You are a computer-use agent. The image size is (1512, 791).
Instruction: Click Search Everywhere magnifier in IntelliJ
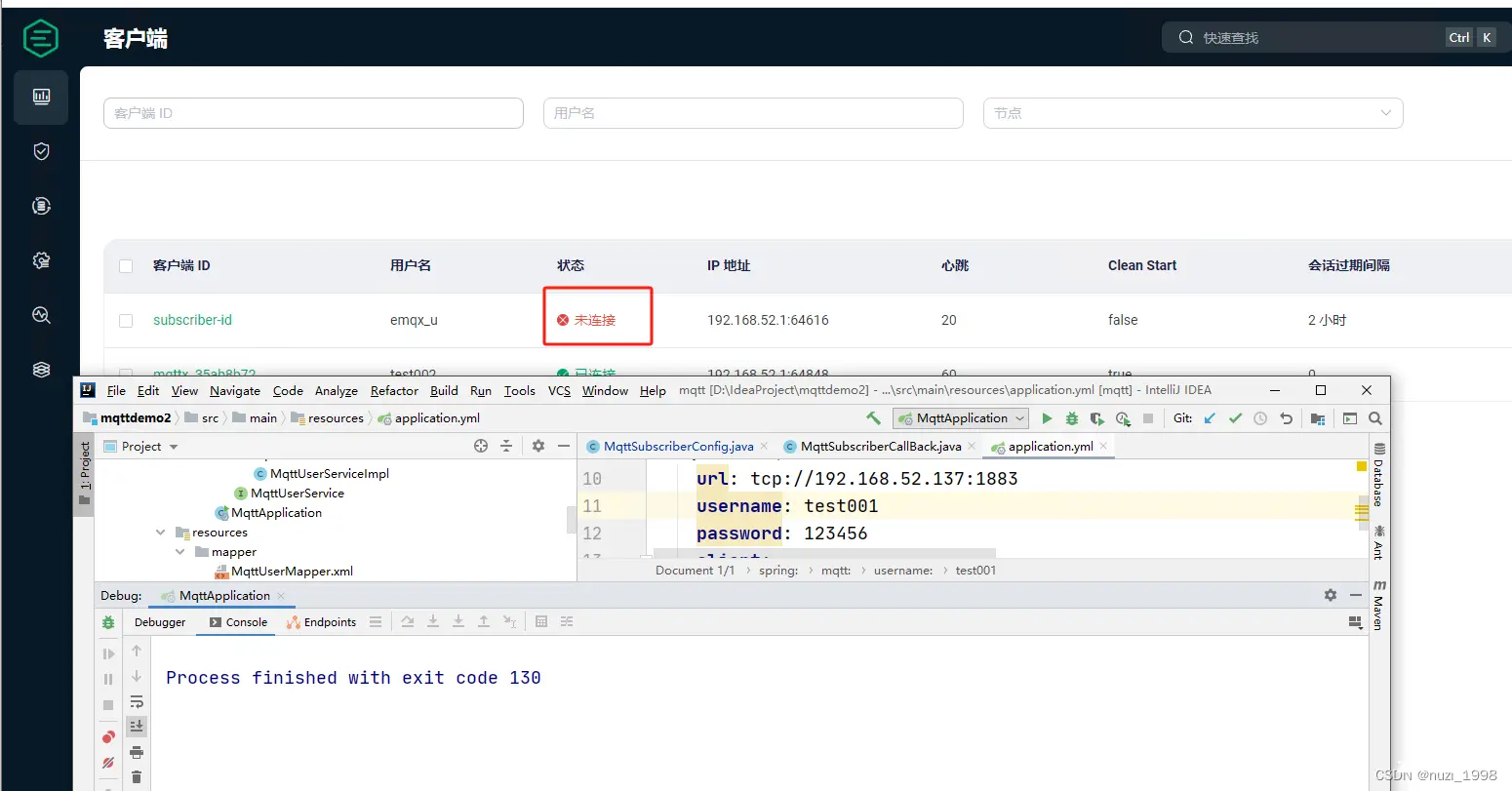[x=1375, y=418]
